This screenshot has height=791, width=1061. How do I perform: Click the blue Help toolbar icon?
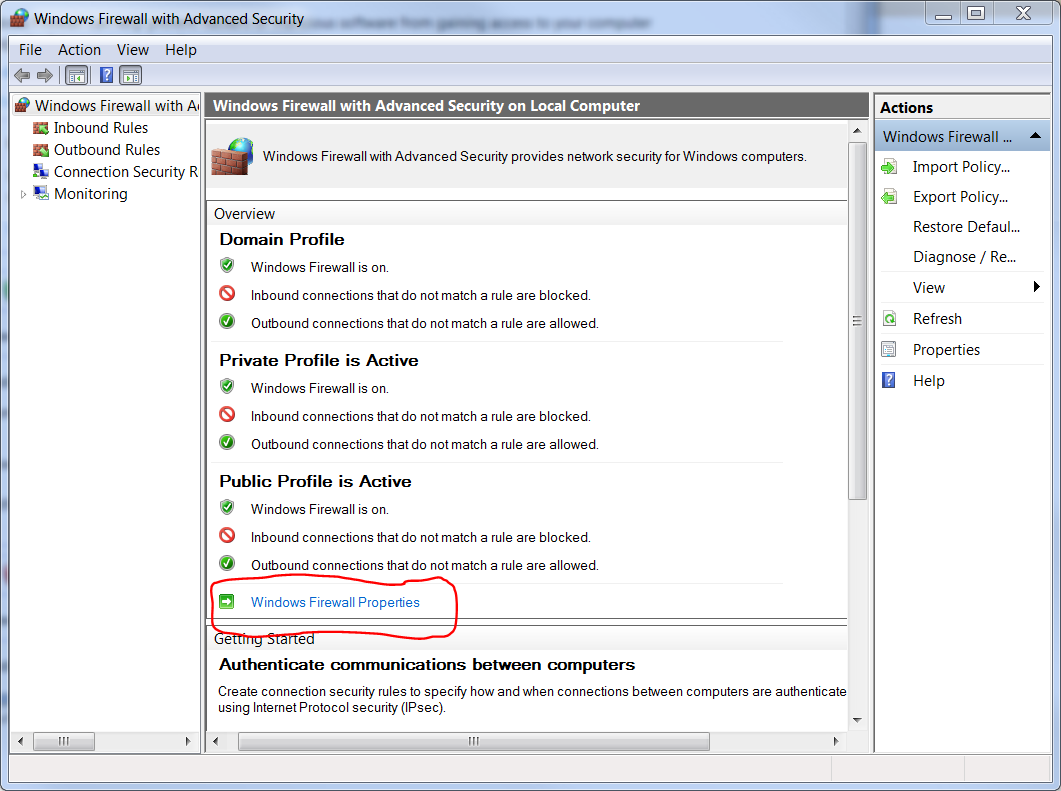tap(106, 75)
